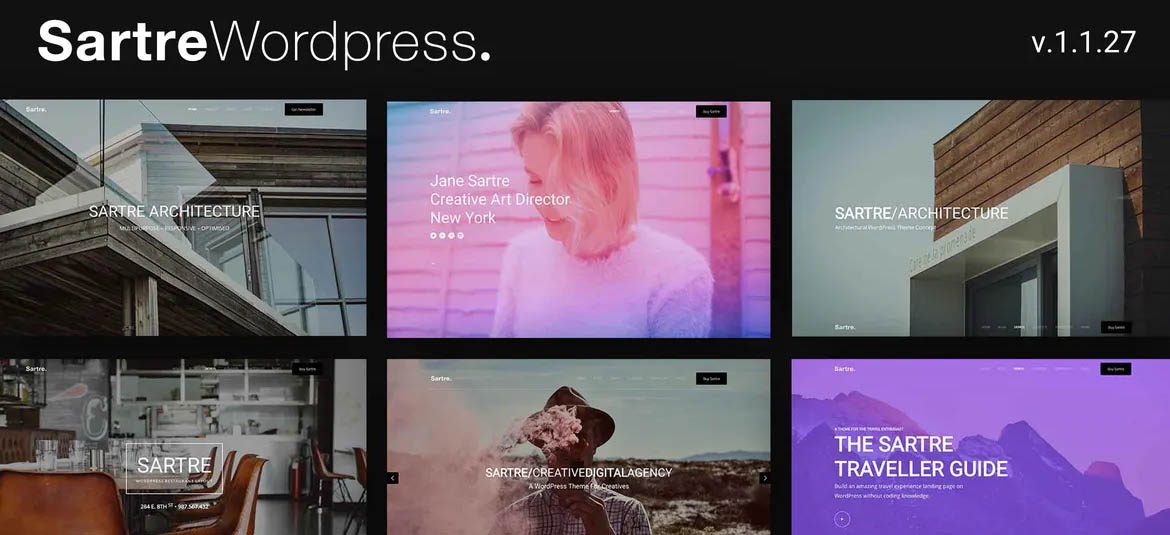Click the 'Creative Art Director' text line
This screenshot has height=535, width=1170.
(500, 199)
